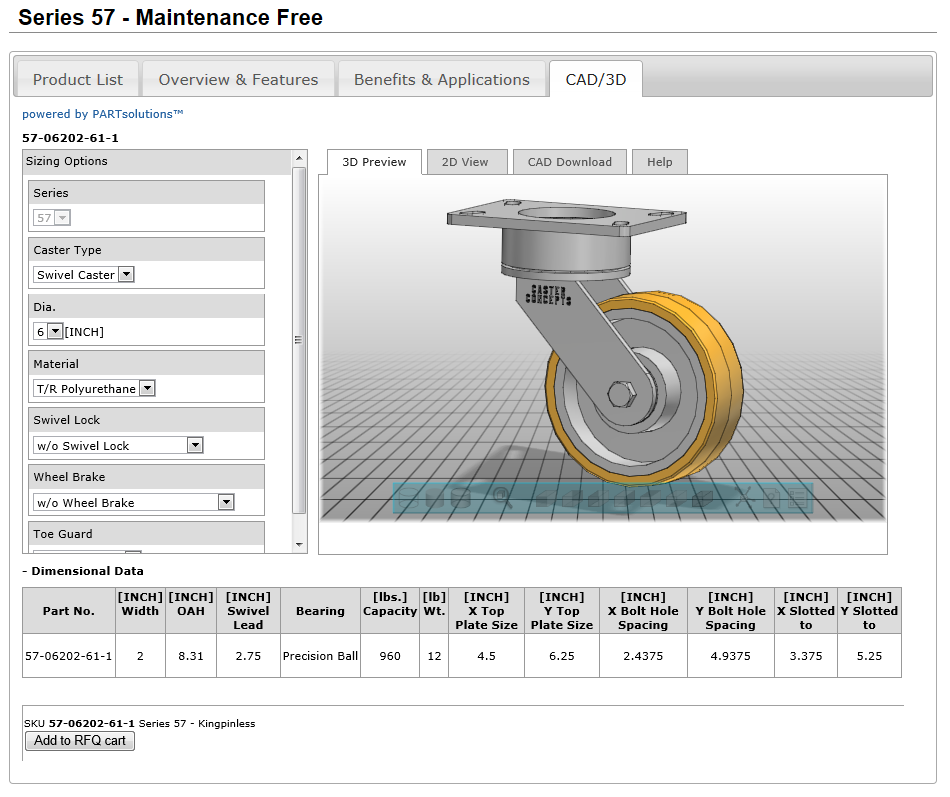Open the Wheel Brake dropdown
950x797 pixels.
(133, 502)
